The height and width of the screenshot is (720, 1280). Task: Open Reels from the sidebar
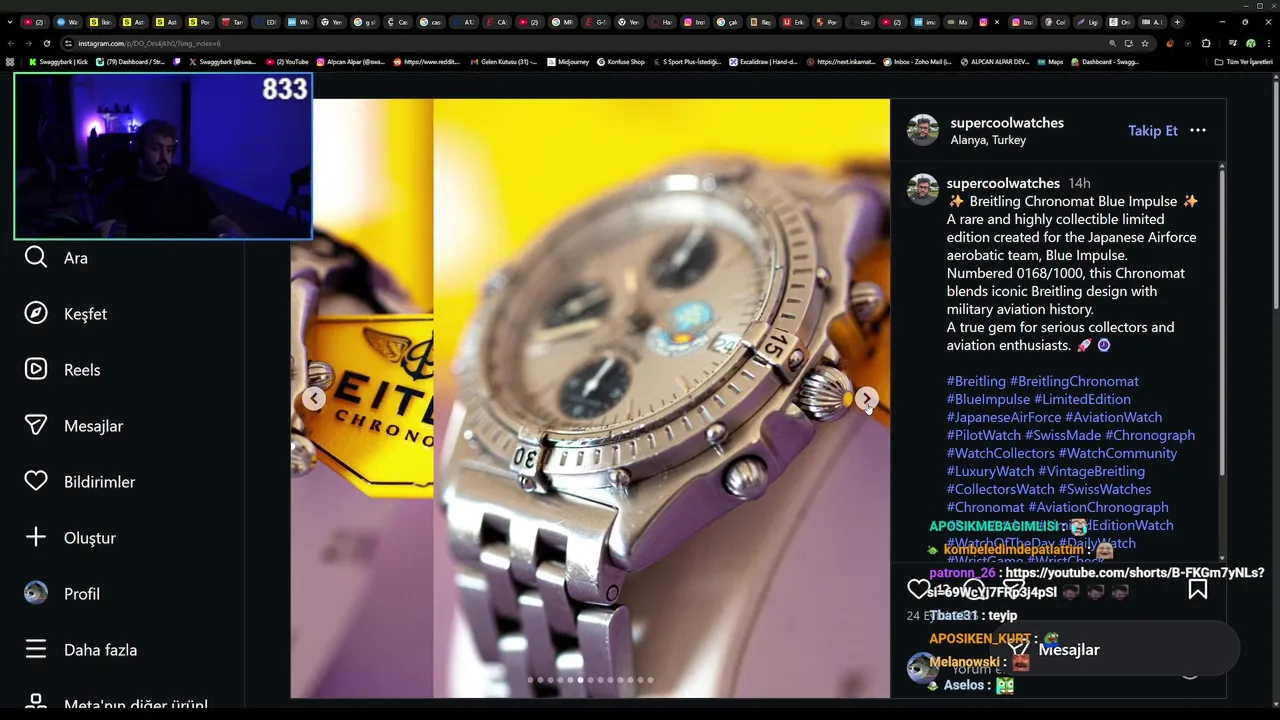[62, 370]
